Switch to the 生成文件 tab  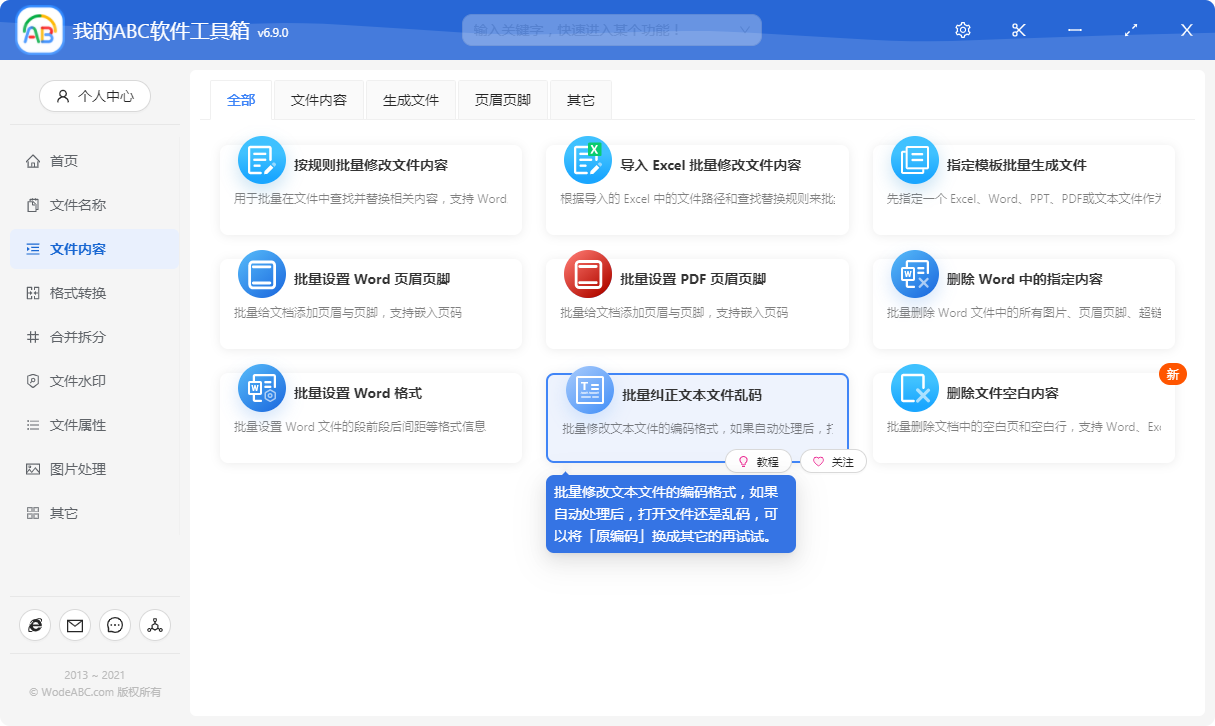(410, 99)
